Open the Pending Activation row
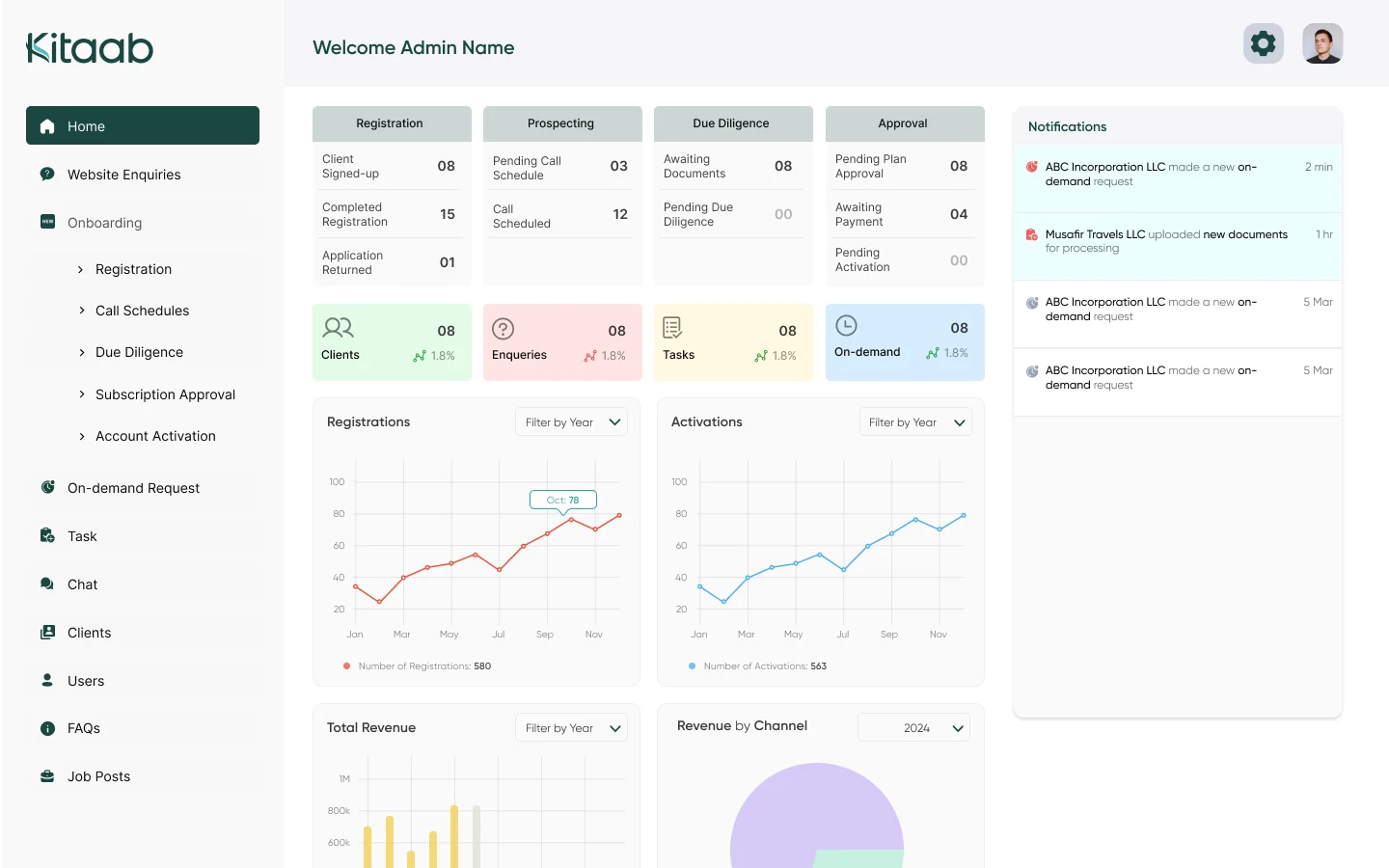 click(905, 260)
